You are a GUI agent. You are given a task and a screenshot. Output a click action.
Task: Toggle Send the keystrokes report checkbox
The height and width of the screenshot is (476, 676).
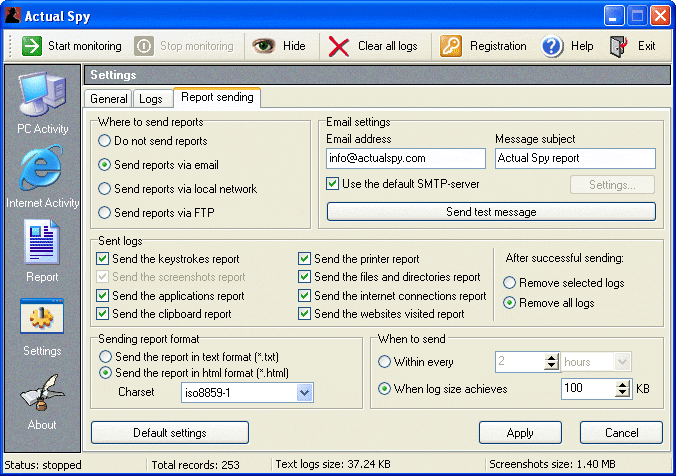click(x=102, y=259)
